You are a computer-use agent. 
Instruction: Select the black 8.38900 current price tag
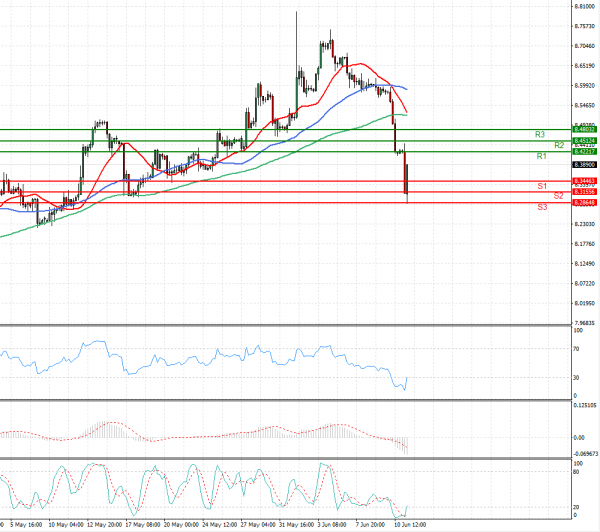[584, 165]
